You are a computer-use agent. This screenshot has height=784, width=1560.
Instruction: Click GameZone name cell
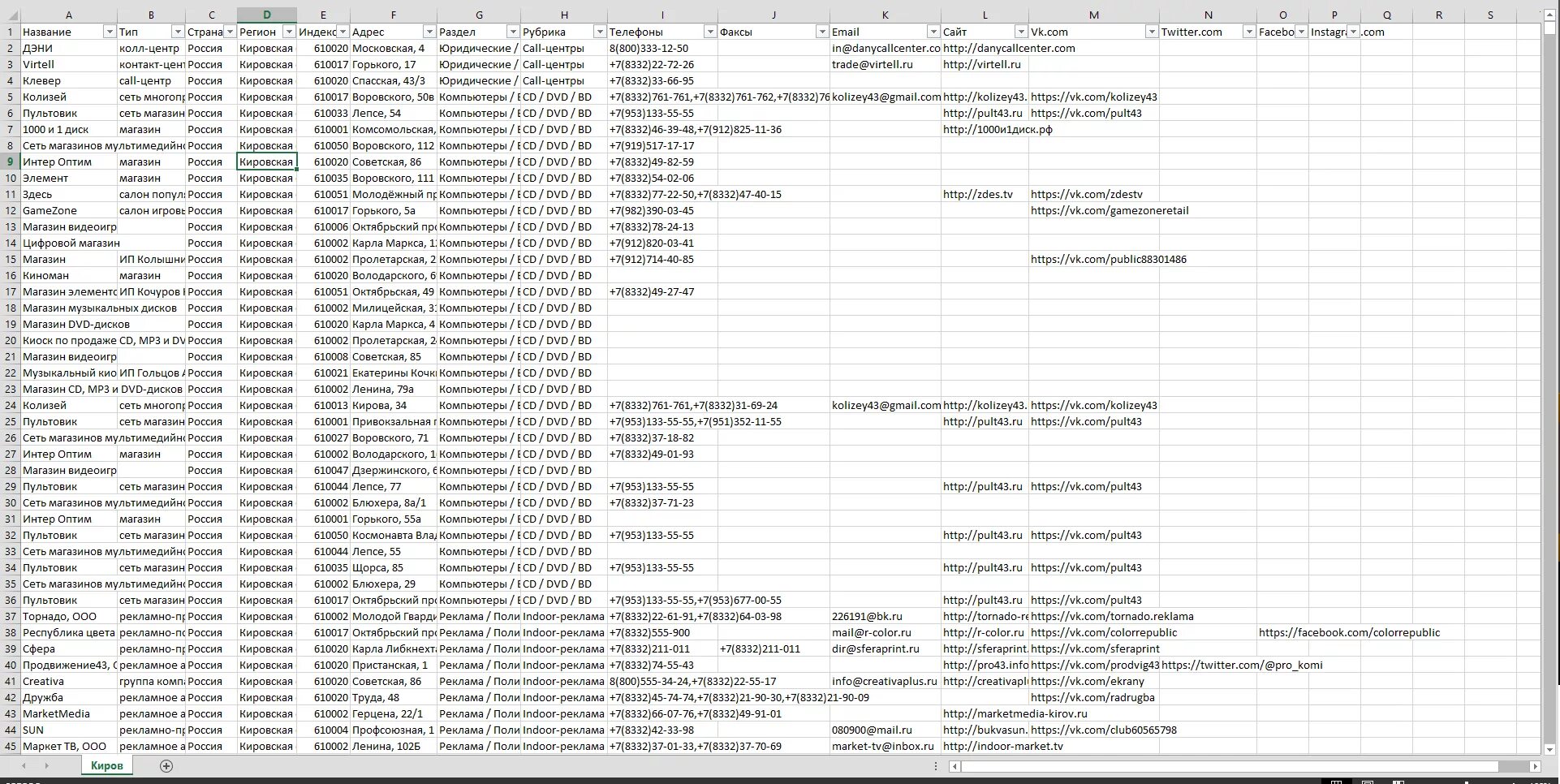click(69, 210)
